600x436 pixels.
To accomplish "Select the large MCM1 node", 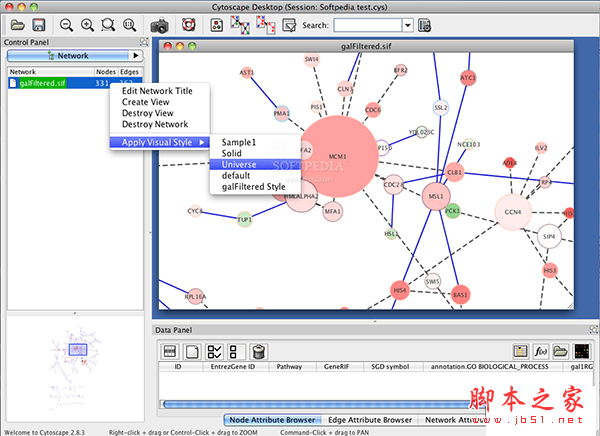I will [338, 157].
